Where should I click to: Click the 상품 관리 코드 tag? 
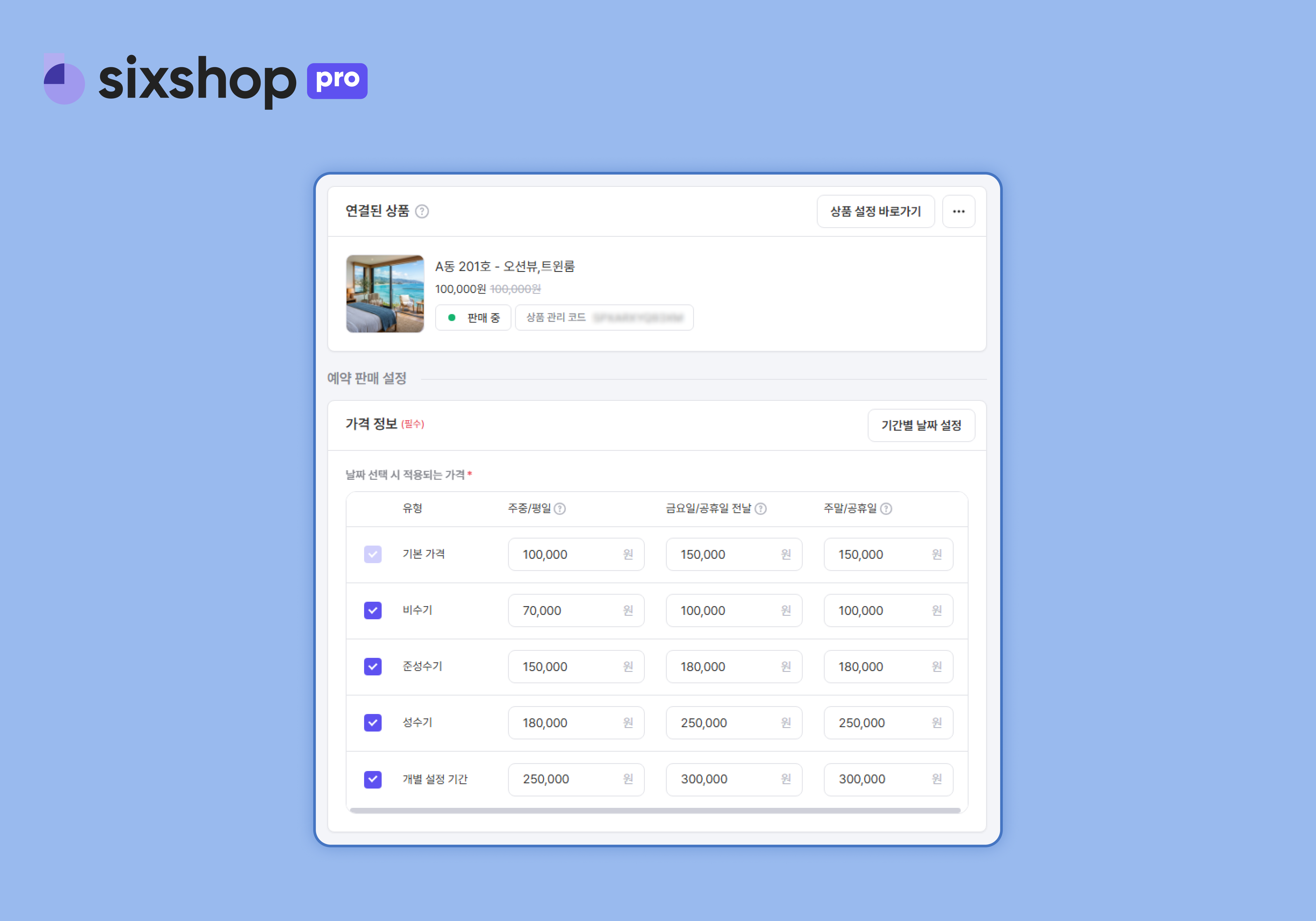point(604,318)
